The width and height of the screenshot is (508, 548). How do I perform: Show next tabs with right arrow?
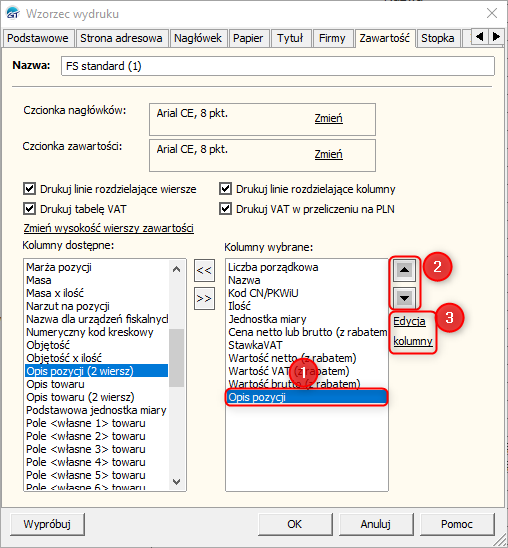pos(496,36)
